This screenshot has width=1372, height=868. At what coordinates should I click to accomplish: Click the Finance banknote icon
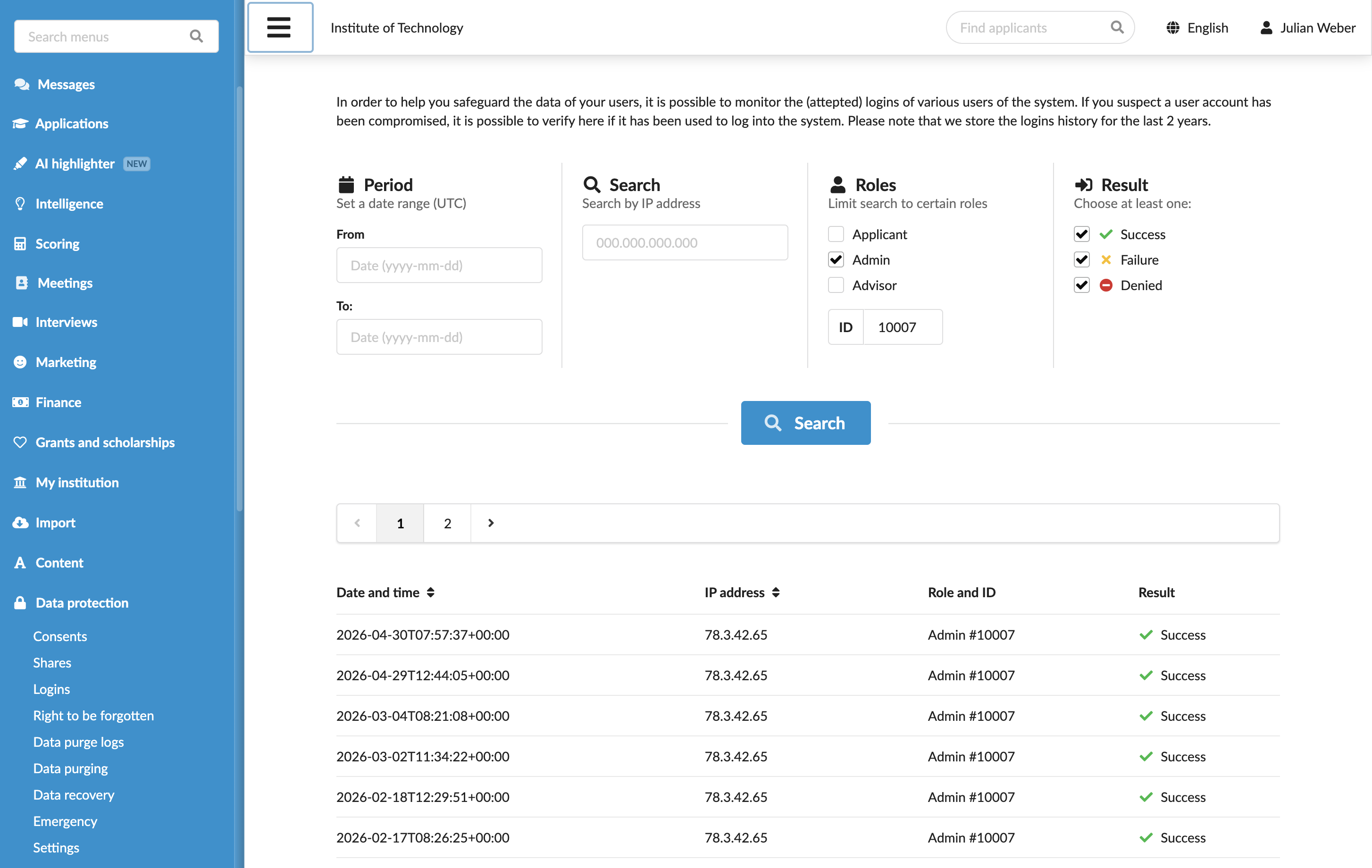click(x=20, y=402)
